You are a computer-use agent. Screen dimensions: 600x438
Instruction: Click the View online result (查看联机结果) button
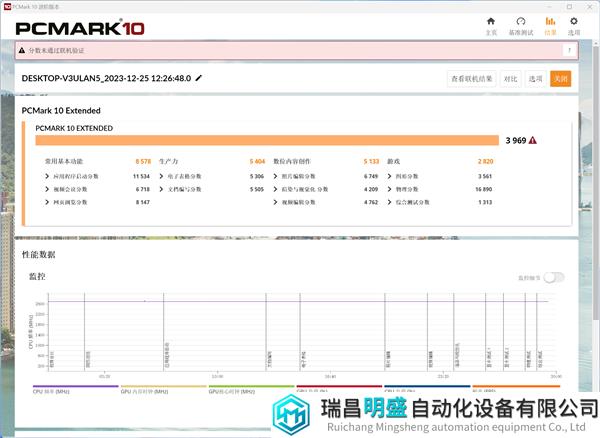tap(471, 79)
